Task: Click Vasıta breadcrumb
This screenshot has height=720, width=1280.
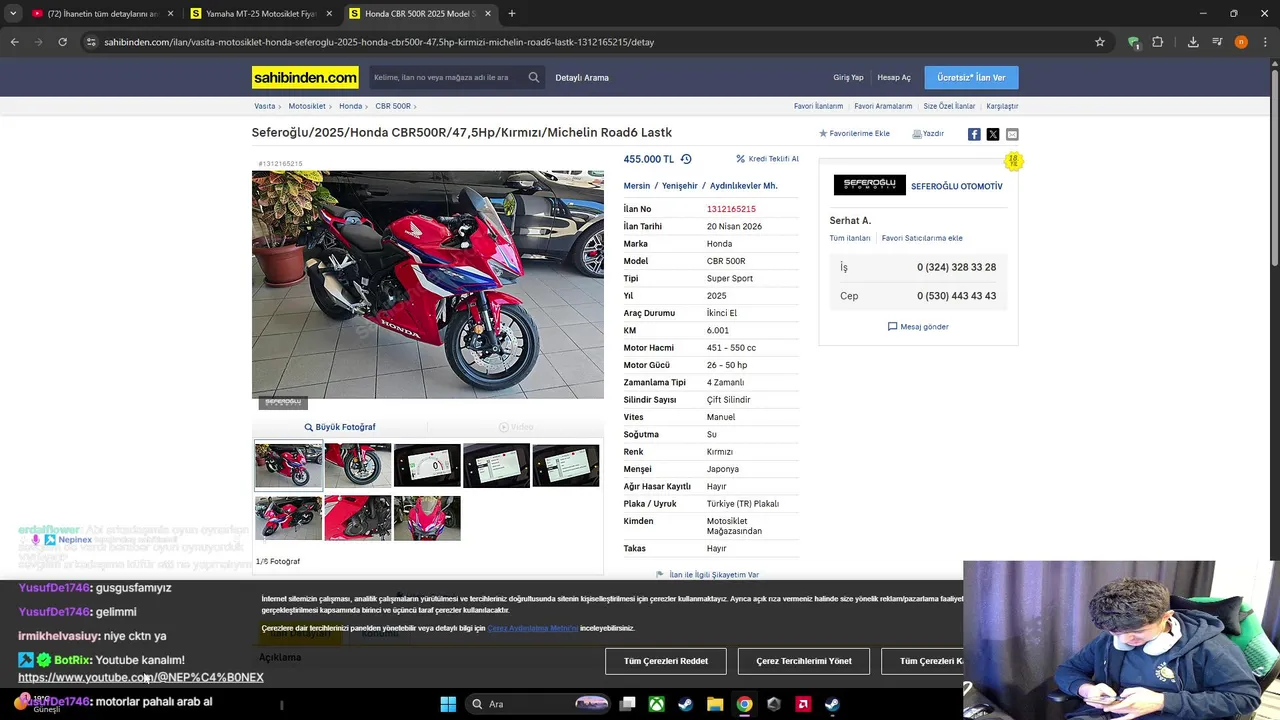Action: [x=264, y=106]
